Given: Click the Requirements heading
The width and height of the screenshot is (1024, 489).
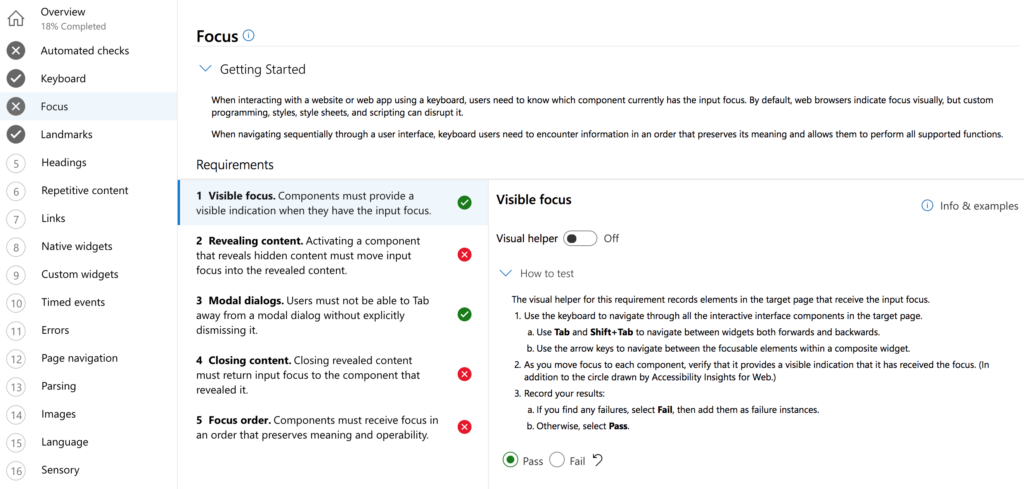Looking at the screenshot, I should [235, 165].
